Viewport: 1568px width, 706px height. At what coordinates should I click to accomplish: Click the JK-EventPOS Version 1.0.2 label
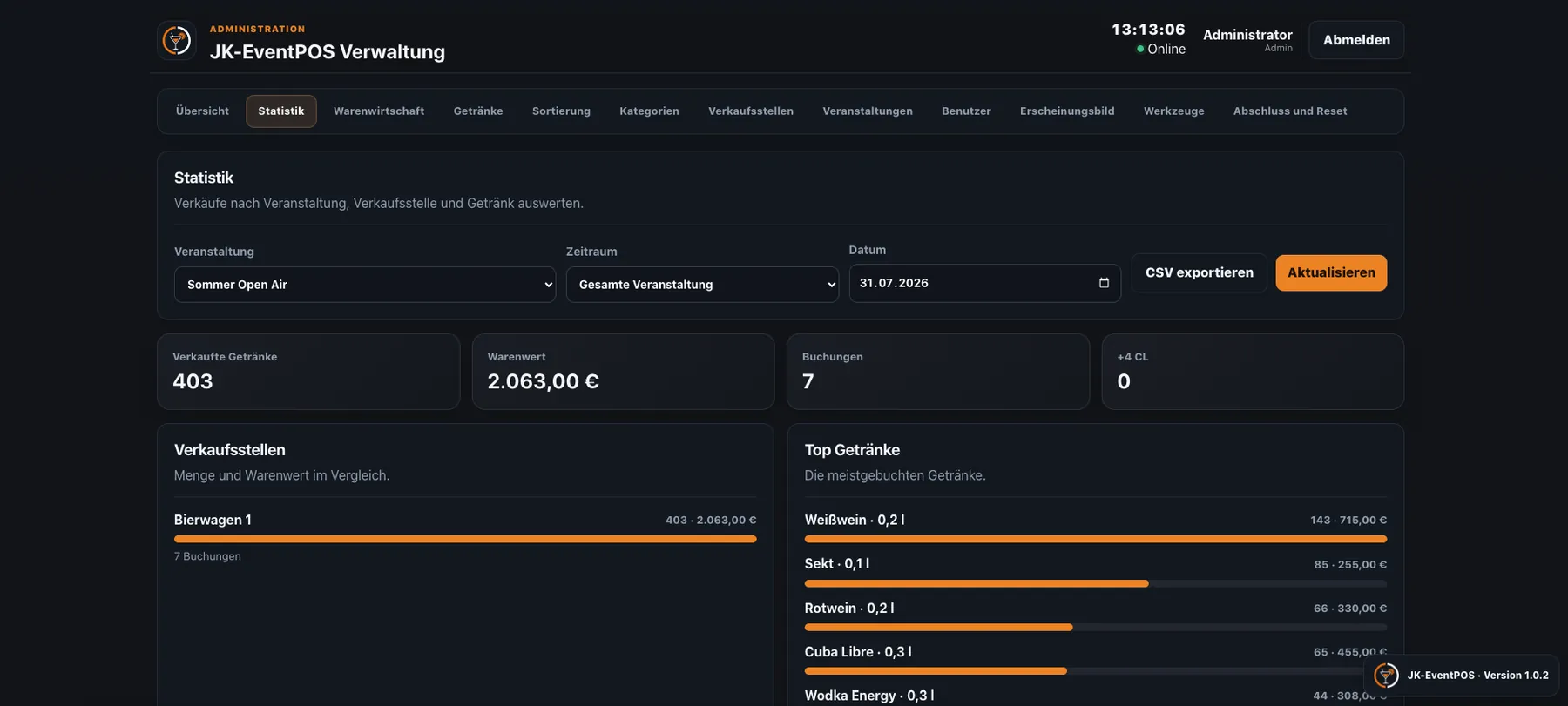tap(1478, 676)
